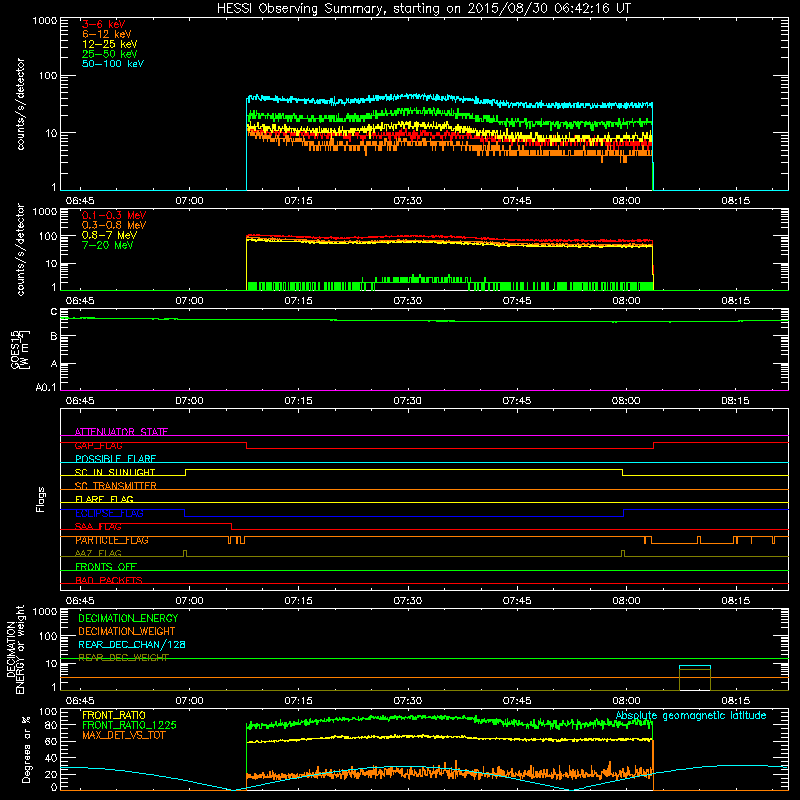Click the REAR_DEC_CHAN/128 legend label
Screen dimensions: 800x800
click(x=132, y=644)
